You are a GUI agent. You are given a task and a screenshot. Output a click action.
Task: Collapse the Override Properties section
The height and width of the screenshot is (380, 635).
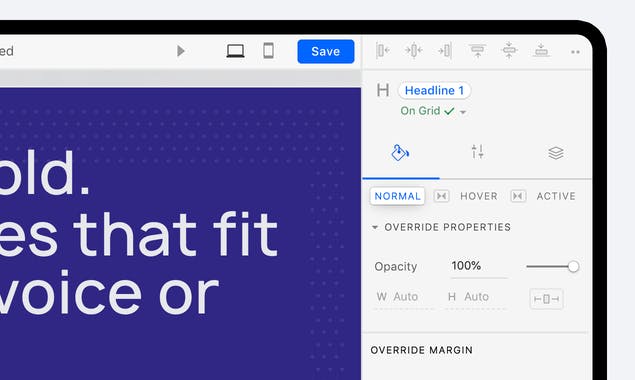pyautogui.click(x=375, y=227)
